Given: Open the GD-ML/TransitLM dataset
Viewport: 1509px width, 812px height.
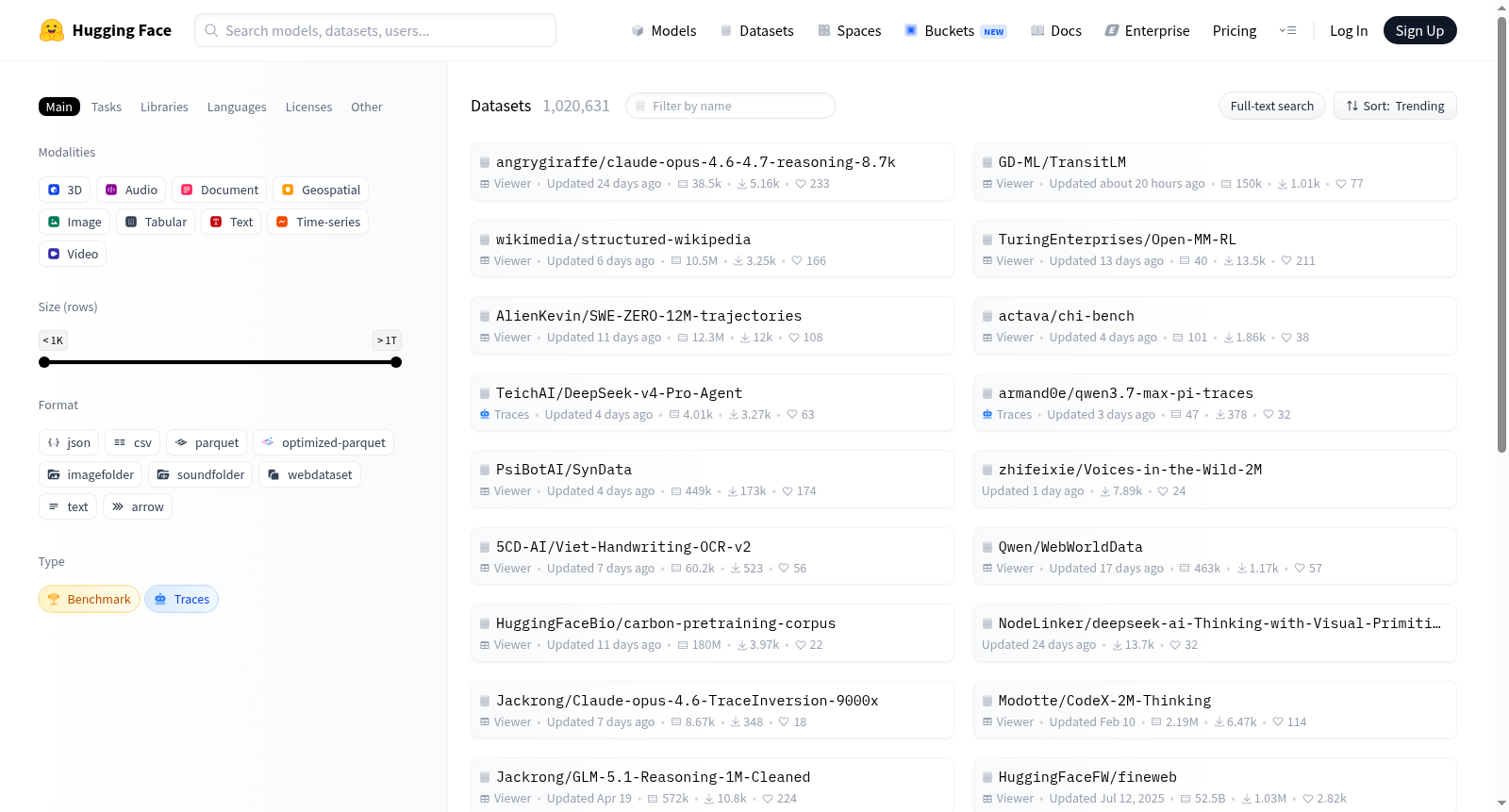Looking at the screenshot, I should tap(1215, 172).
